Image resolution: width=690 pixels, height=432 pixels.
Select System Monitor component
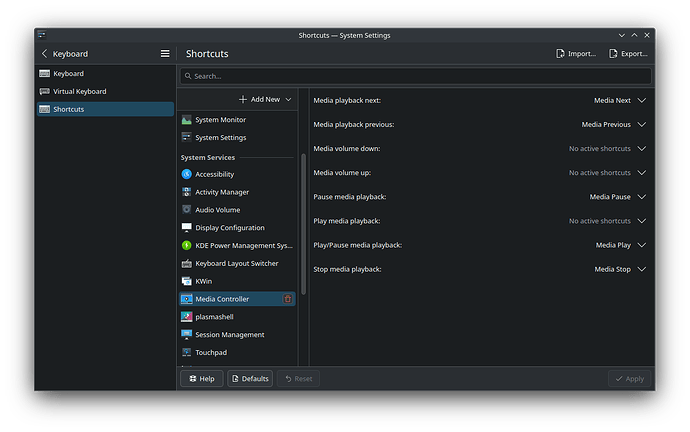237,120
